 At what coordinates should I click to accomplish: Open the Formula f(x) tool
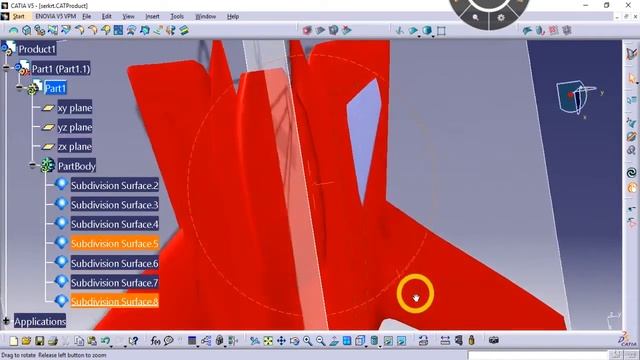[155, 341]
